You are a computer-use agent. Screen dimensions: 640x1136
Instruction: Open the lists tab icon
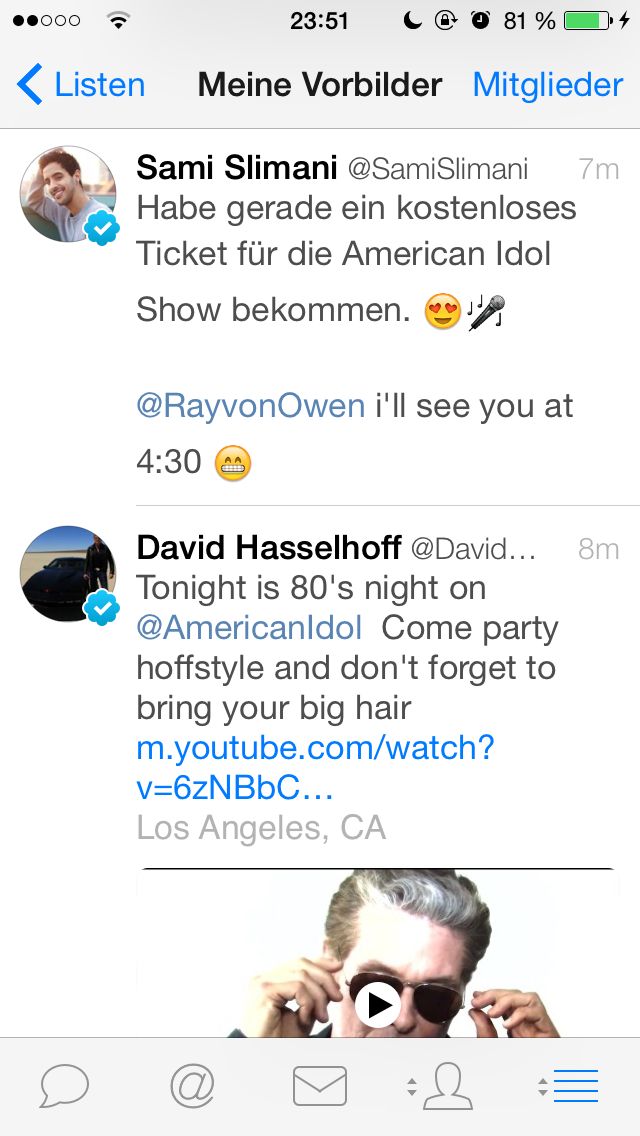pyautogui.click(x=575, y=1085)
